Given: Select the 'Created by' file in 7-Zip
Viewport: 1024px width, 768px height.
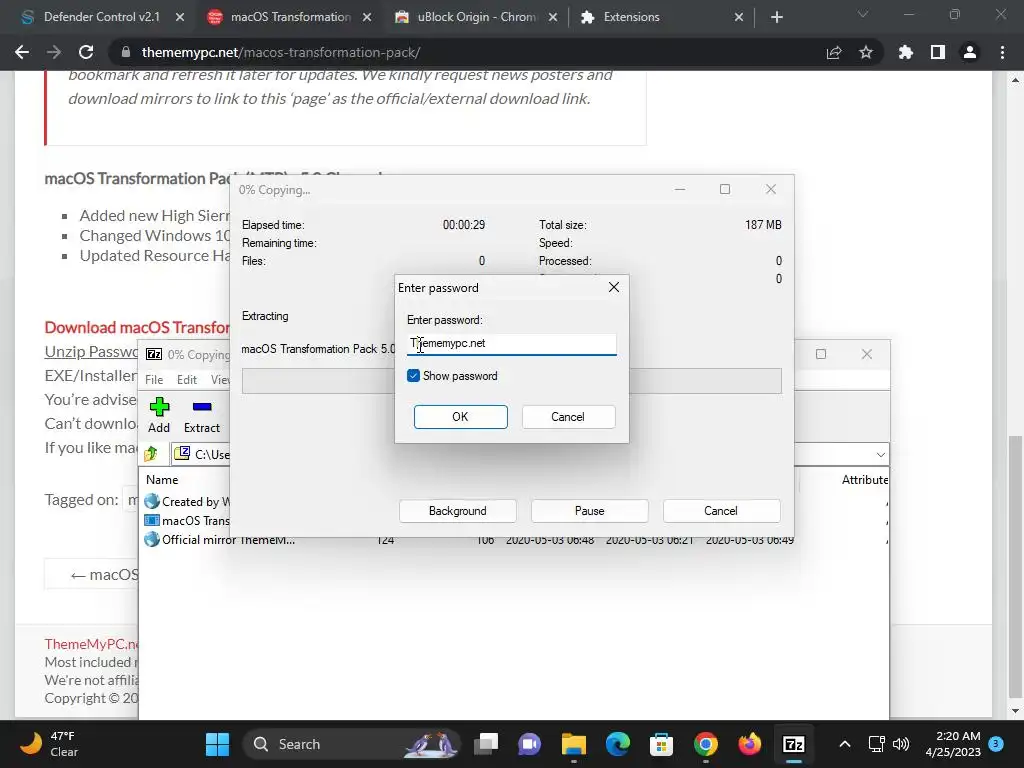Looking at the screenshot, I should tap(187, 502).
